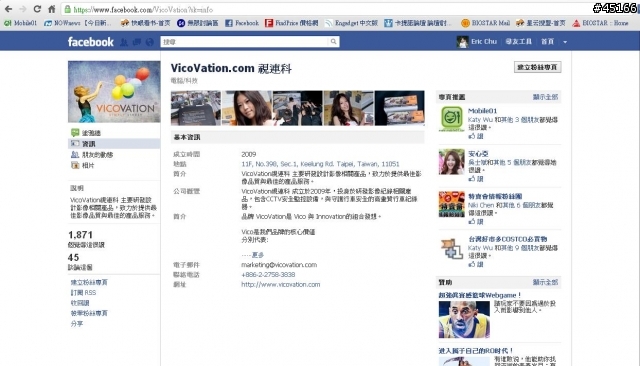Open the Mobile01 recommended page title
The width and height of the screenshot is (640, 366).
click(482, 111)
